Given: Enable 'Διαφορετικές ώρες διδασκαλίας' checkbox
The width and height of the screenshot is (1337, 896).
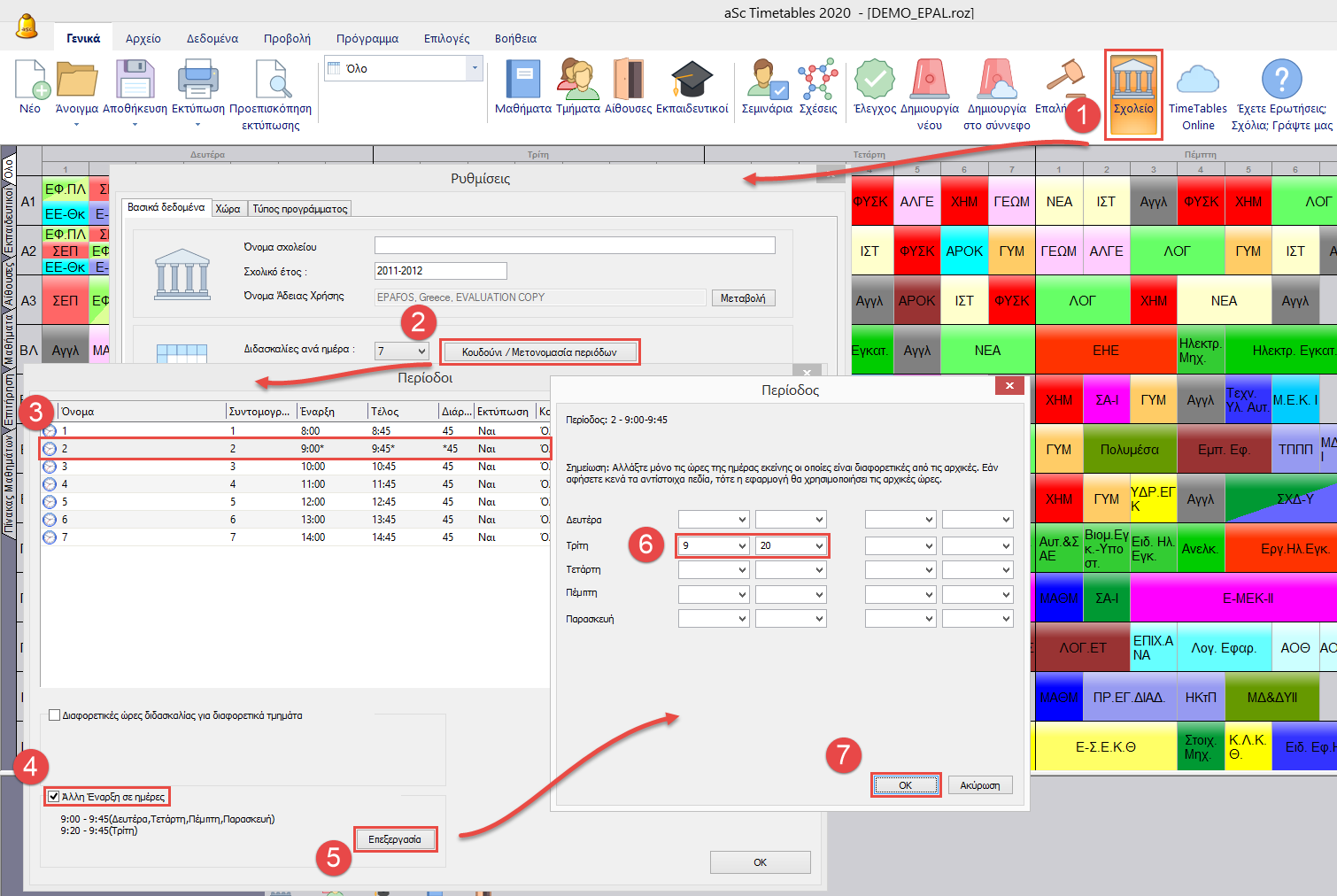Looking at the screenshot, I should tap(54, 715).
